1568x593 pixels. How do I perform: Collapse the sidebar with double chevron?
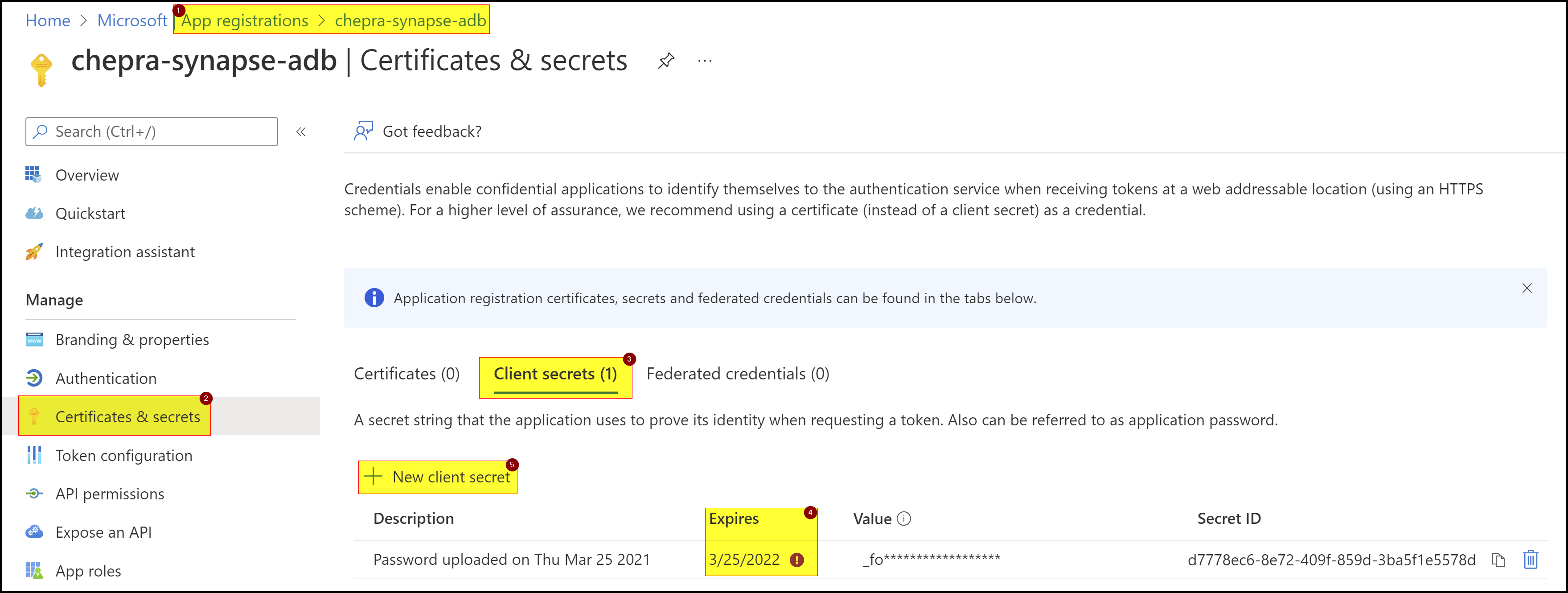pos(301,132)
